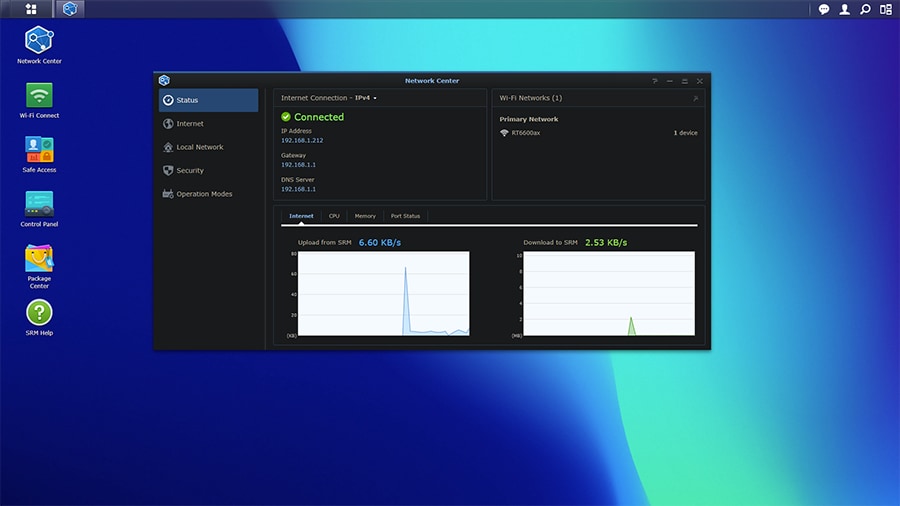Open Security in the left sidebar
The height and width of the screenshot is (506, 900).
[190, 171]
